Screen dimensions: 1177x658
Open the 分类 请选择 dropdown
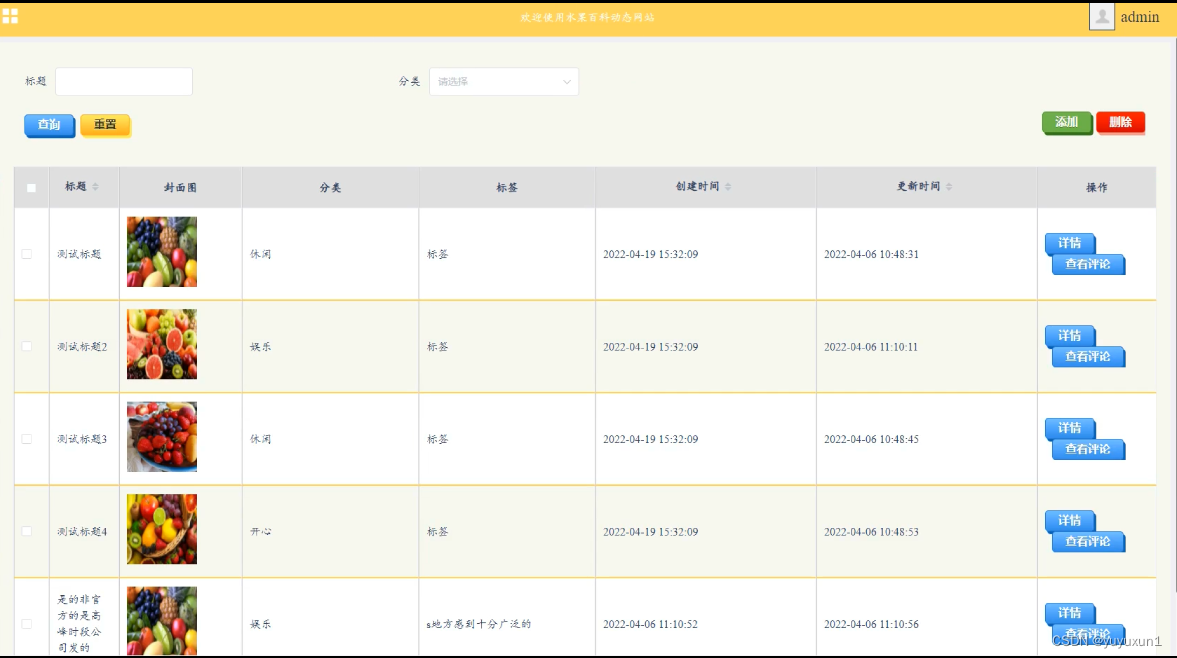(x=503, y=81)
